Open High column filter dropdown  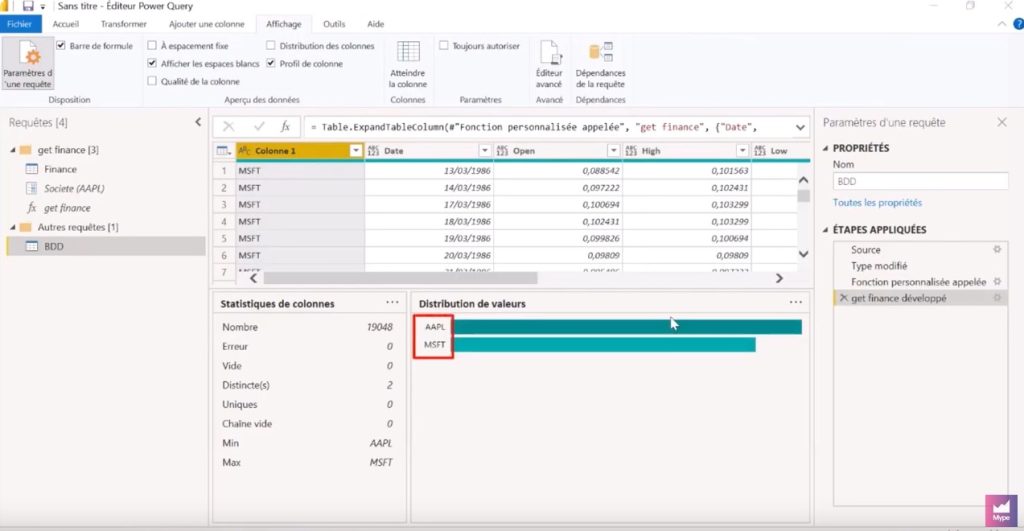pyautogui.click(x=743, y=151)
